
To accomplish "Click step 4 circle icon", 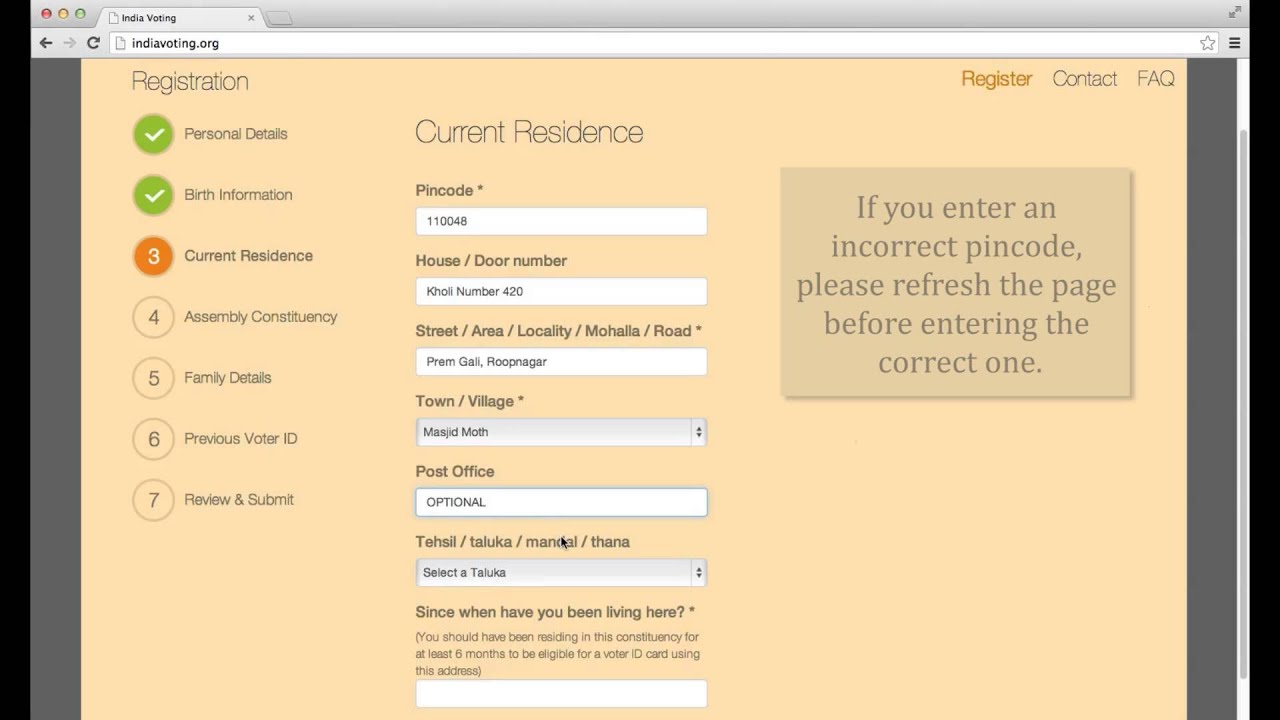I will coord(153,317).
